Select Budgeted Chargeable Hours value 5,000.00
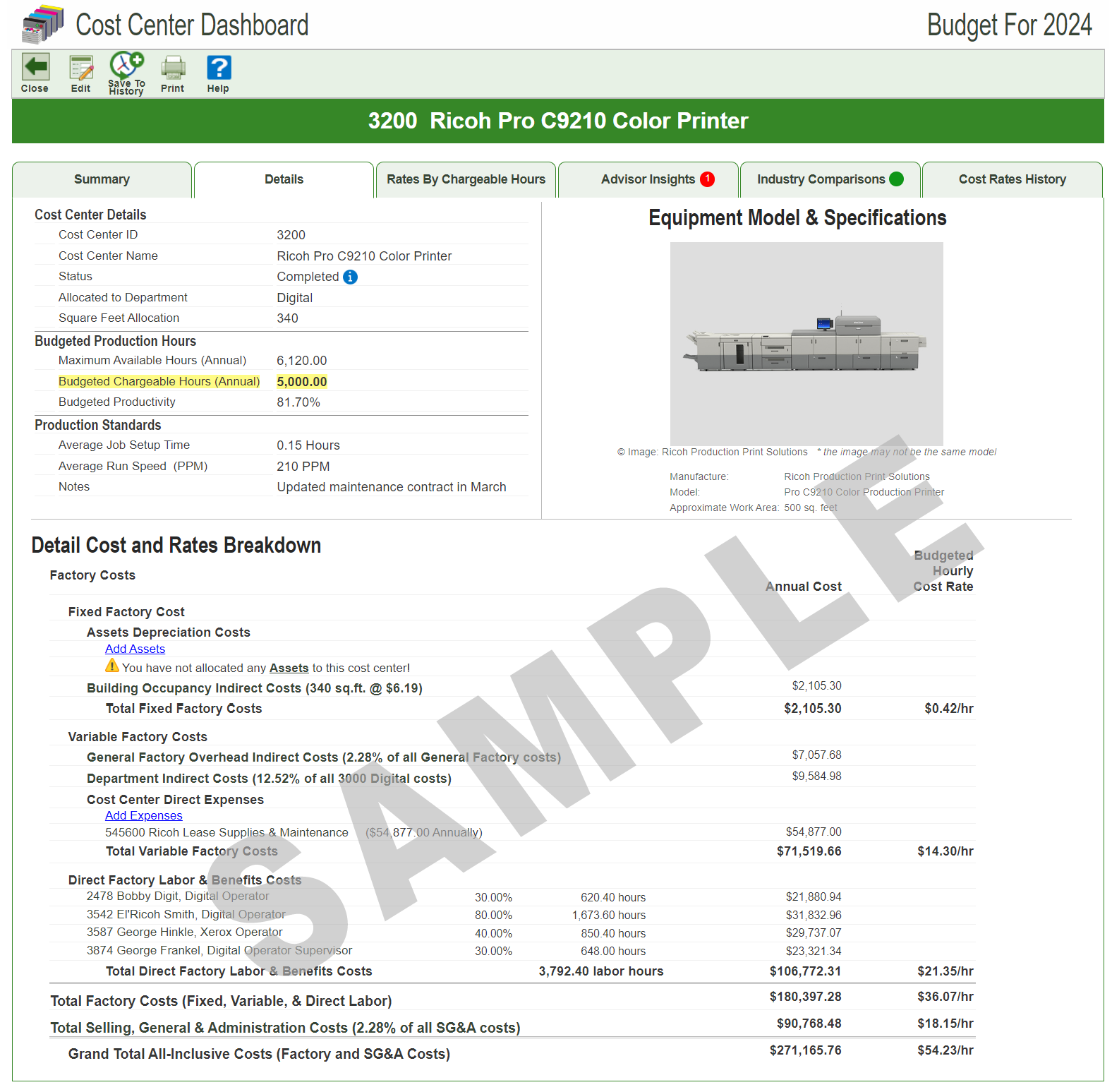1112x1092 pixels. (x=302, y=382)
